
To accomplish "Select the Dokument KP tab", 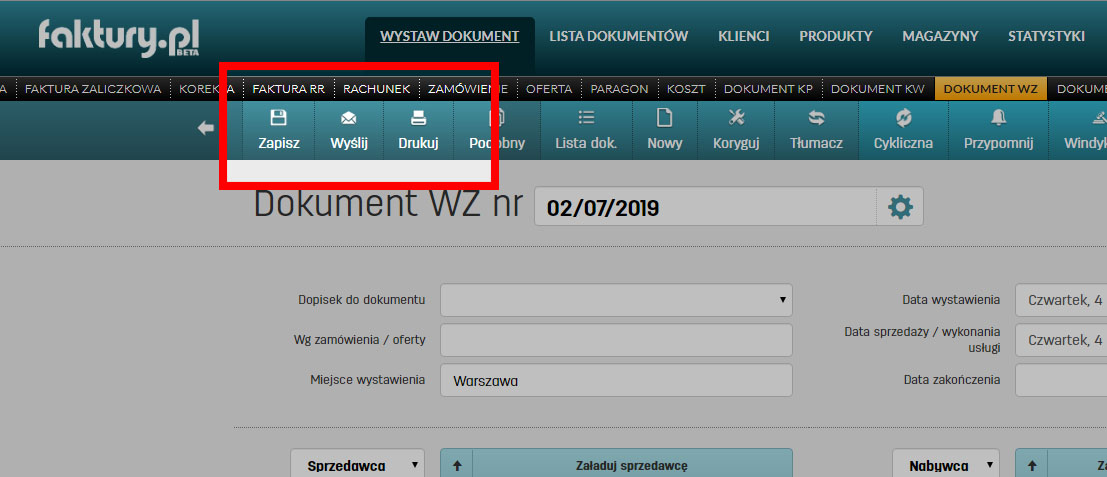I will coord(769,89).
